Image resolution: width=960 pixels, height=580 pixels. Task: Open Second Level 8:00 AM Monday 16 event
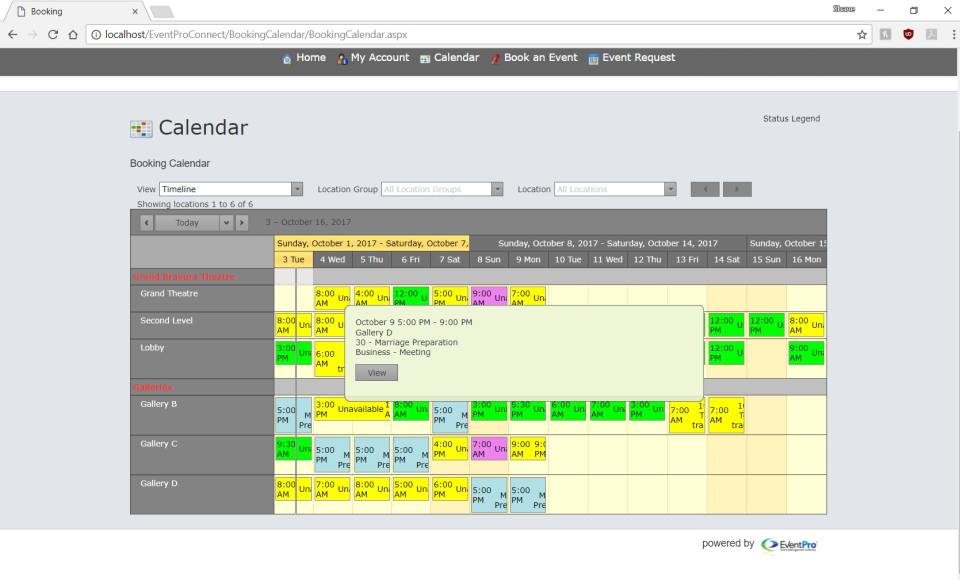[806, 325]
